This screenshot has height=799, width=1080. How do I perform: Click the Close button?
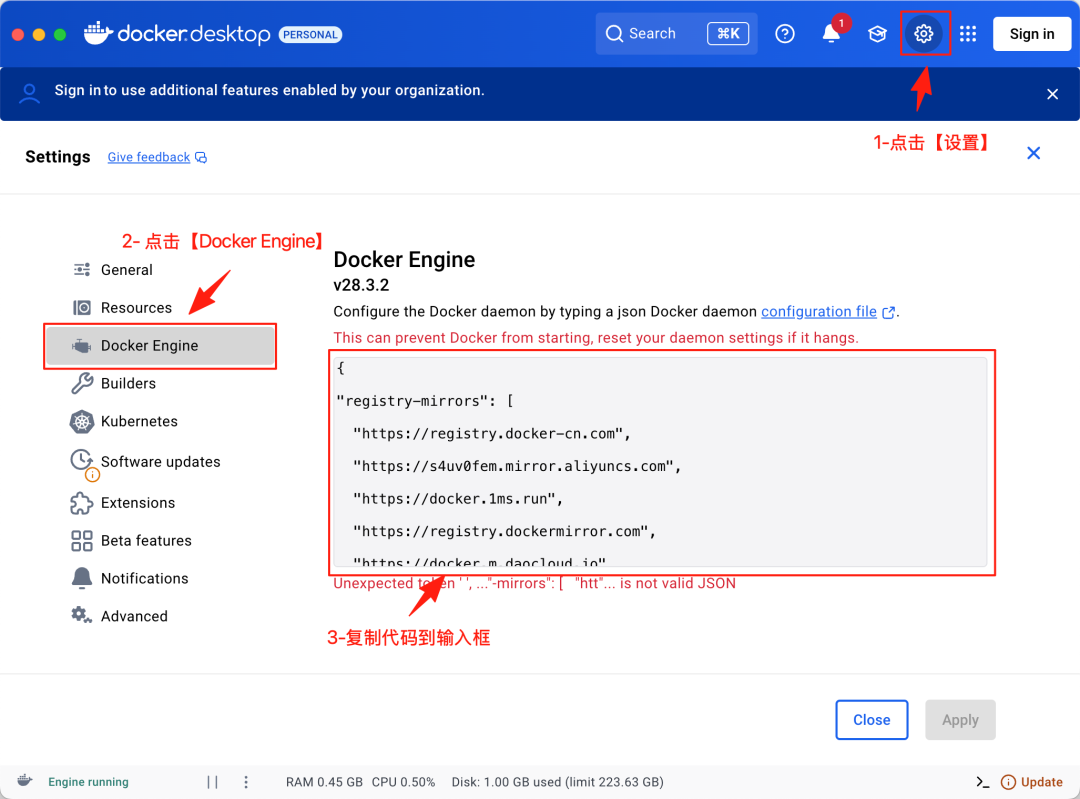[871, 720]
